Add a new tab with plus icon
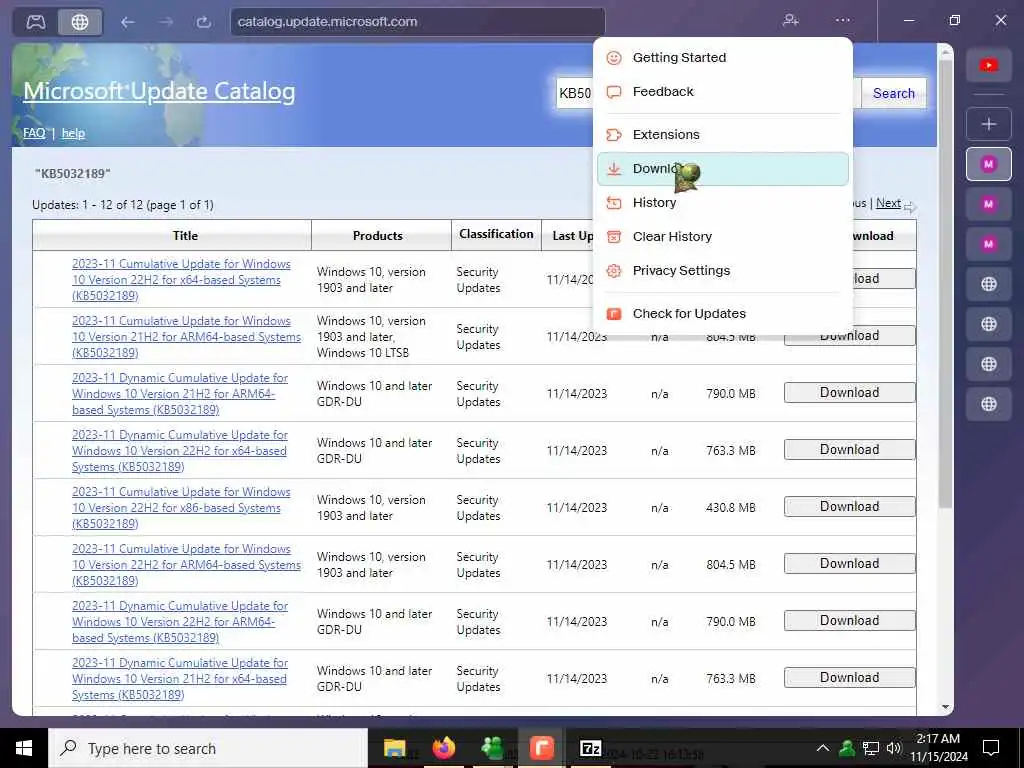Screen dimensions: 1024x768 [x=989, y=124]
